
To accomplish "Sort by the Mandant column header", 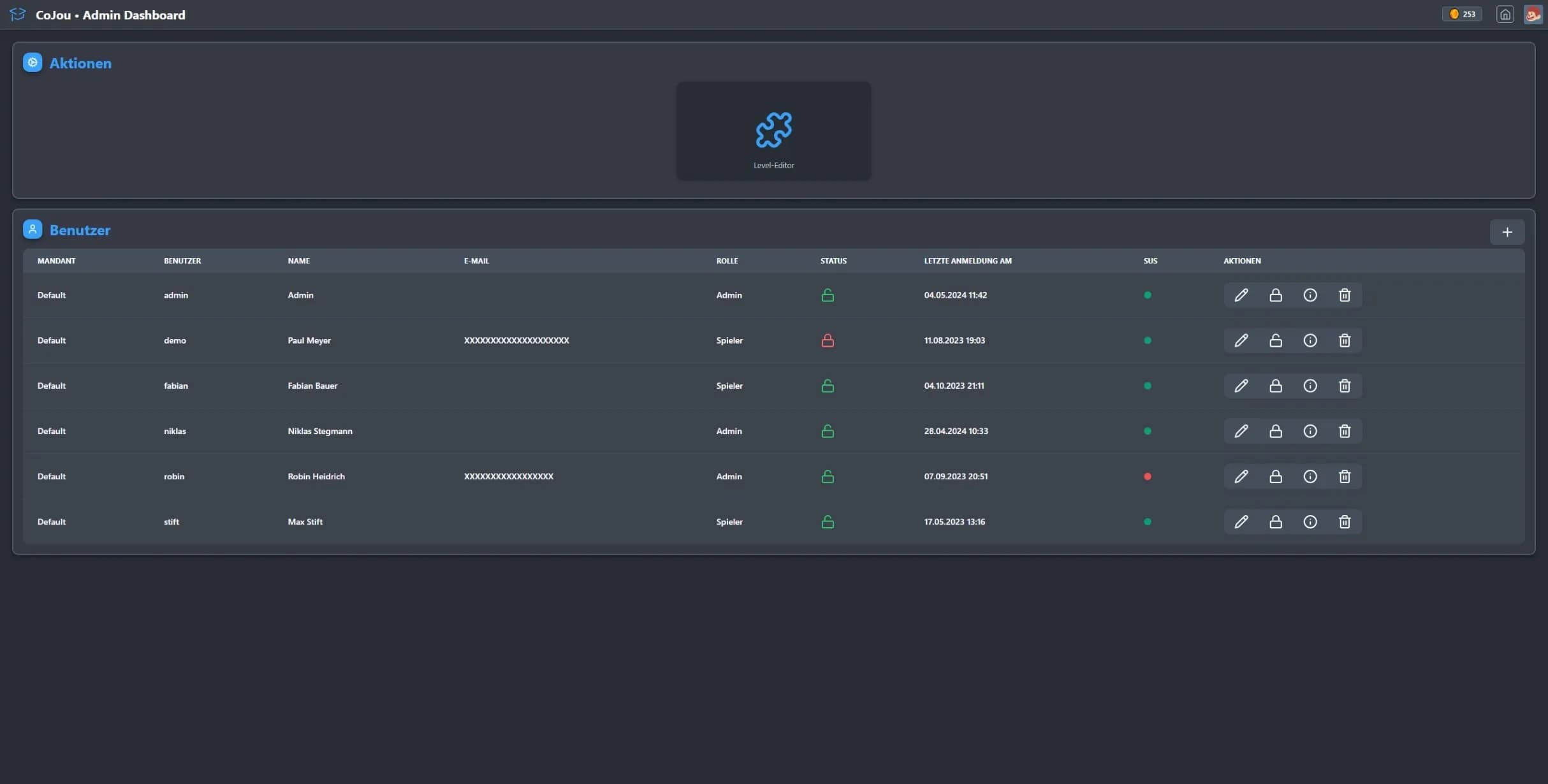I will [x=56, y=261].
